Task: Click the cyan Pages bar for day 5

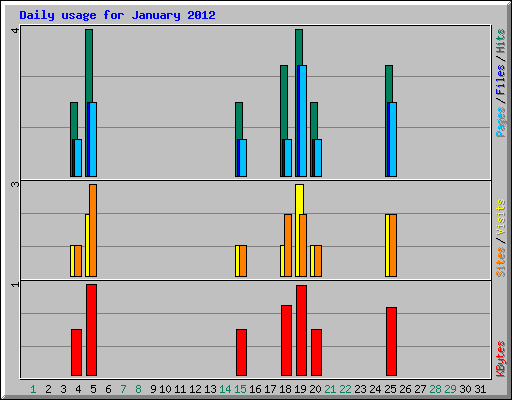Action: (93, 139)
